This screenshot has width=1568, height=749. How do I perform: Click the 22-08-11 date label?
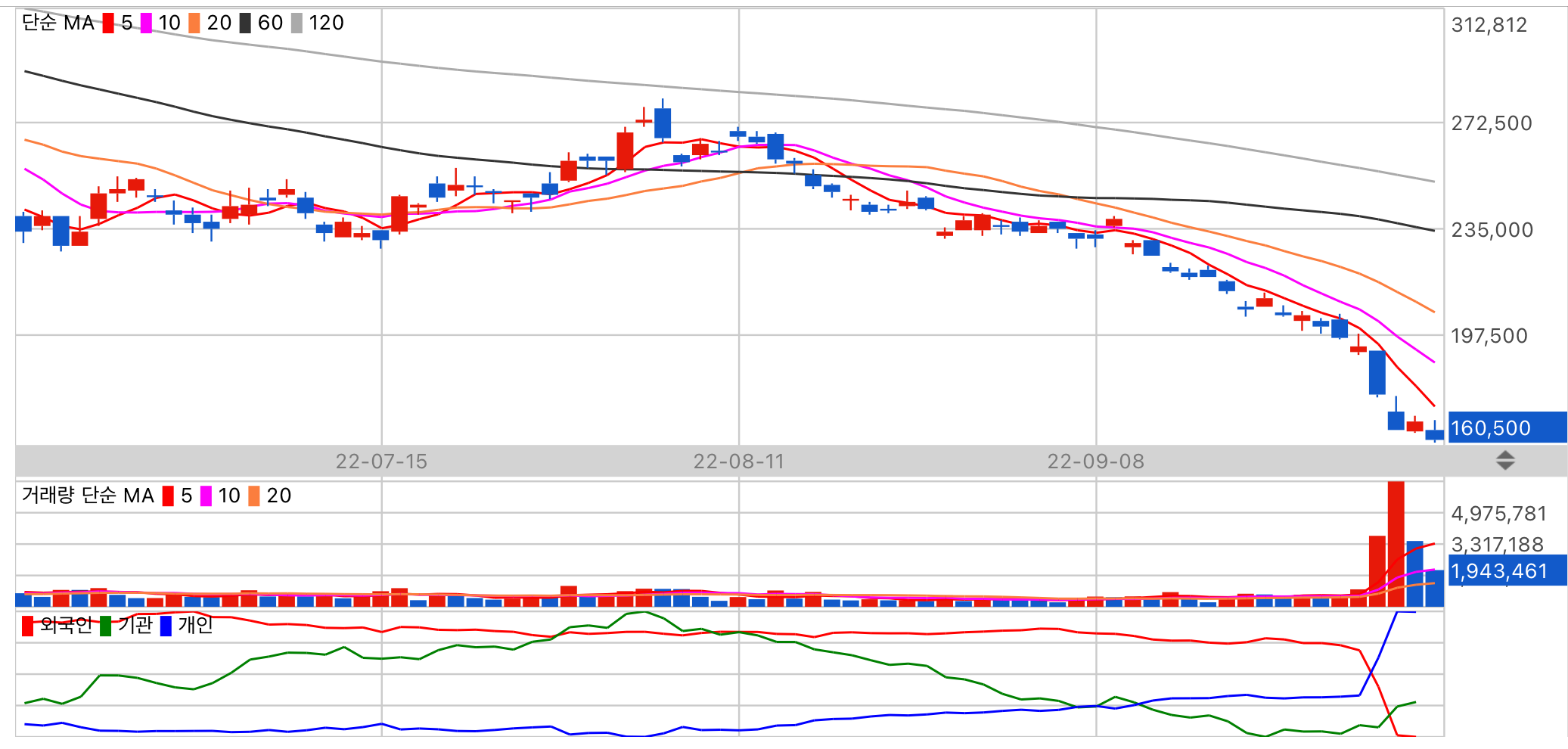739,462
